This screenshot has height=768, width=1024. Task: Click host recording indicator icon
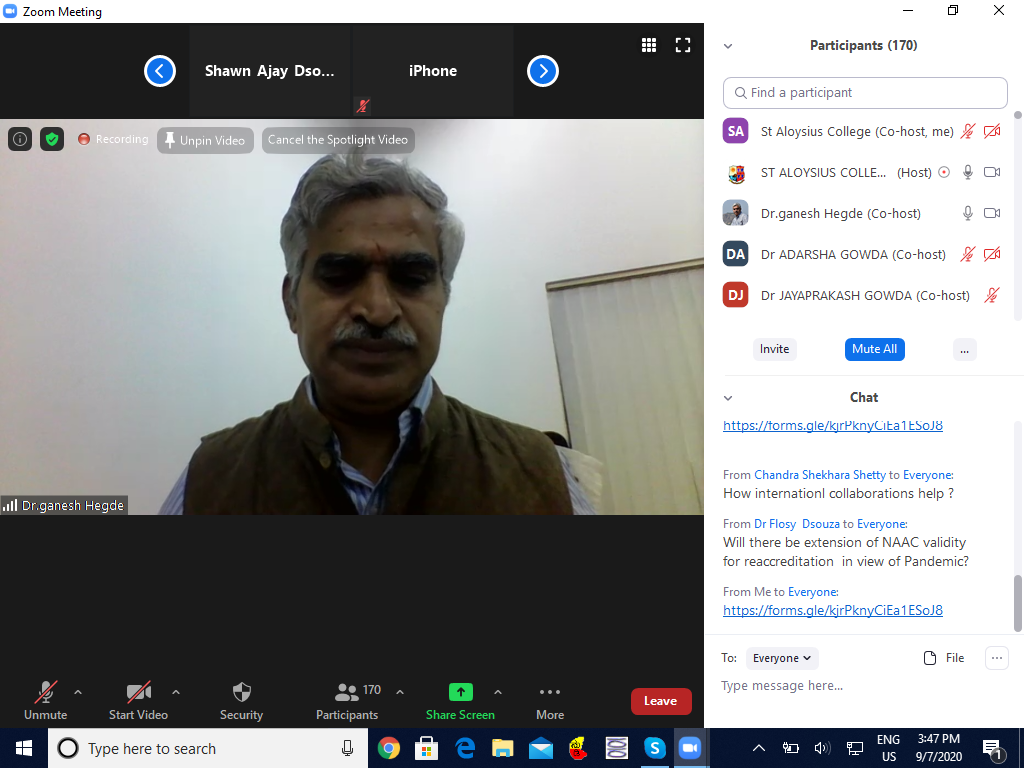(944, 172)
